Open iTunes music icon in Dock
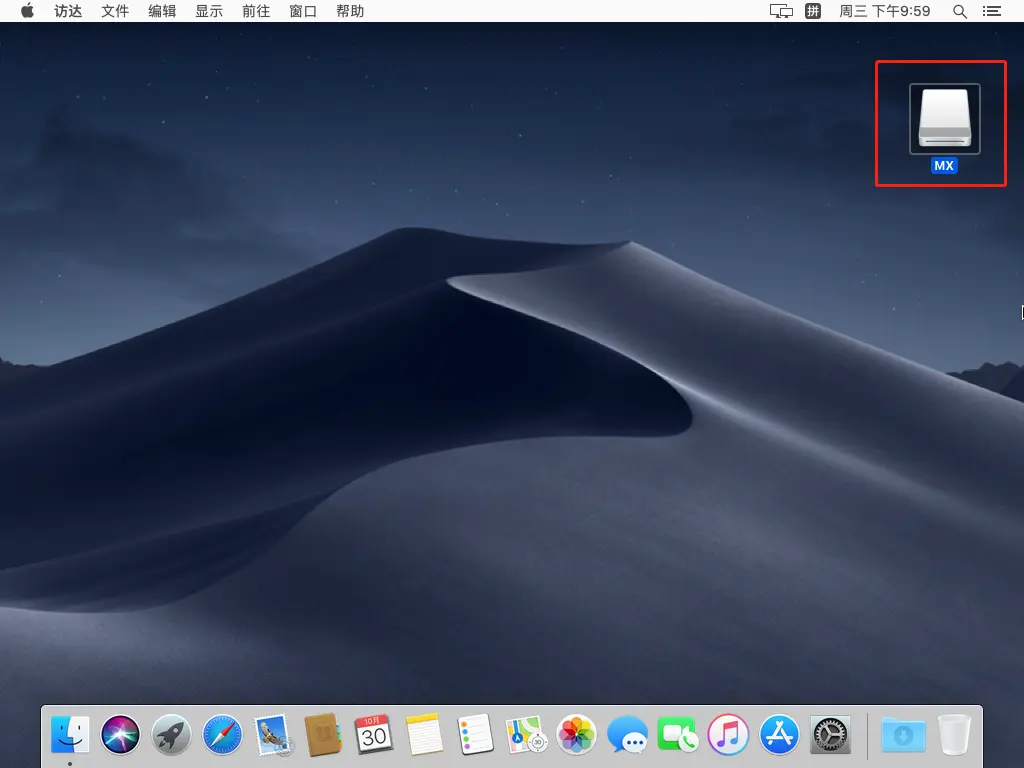Screen dimensions: 1024x768 (728, 734)
